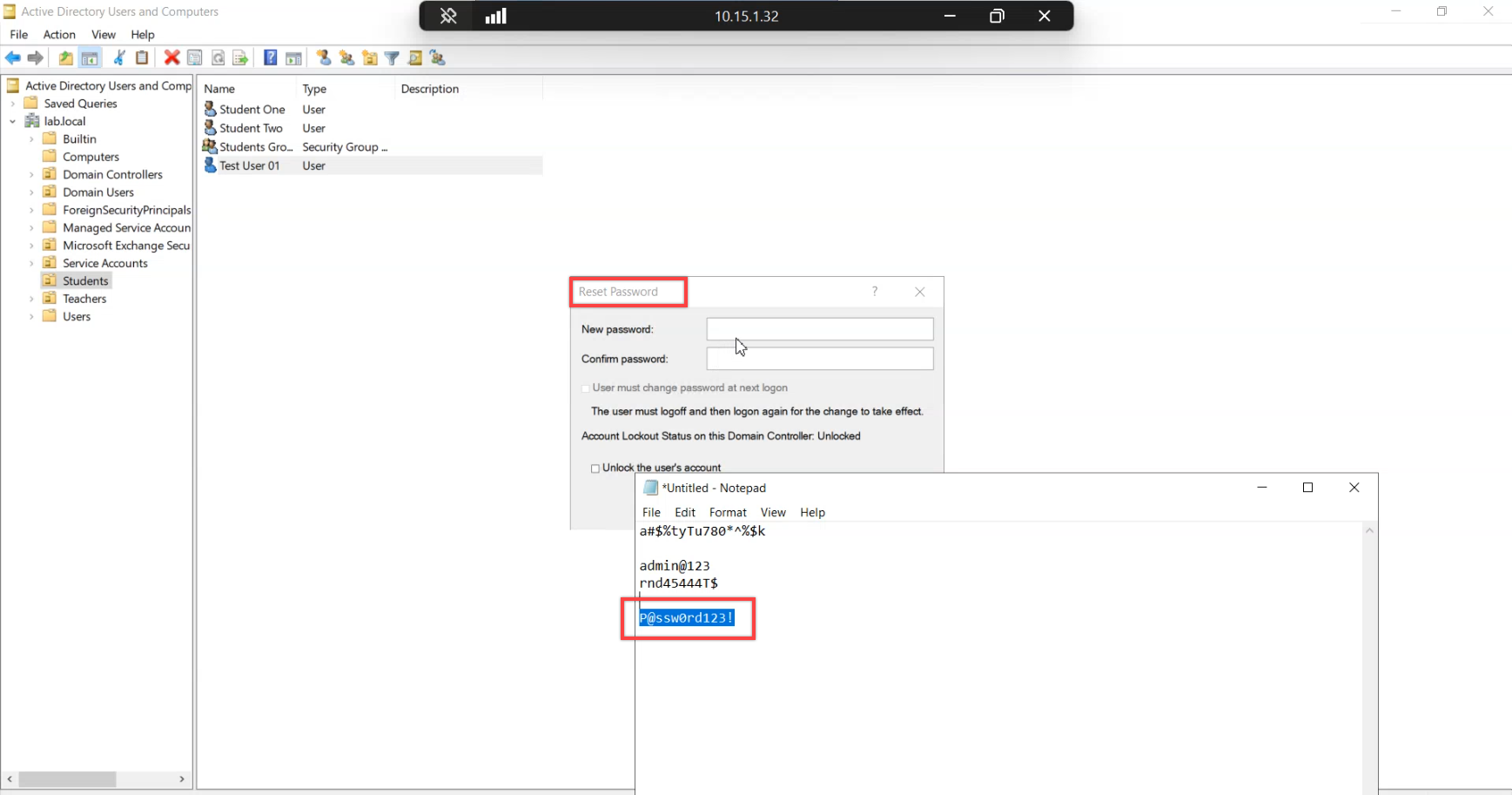The width and height of the screenshot is (1512, 795).
Task: Select the Student Two user row
Action: click(x=373, y=128)
